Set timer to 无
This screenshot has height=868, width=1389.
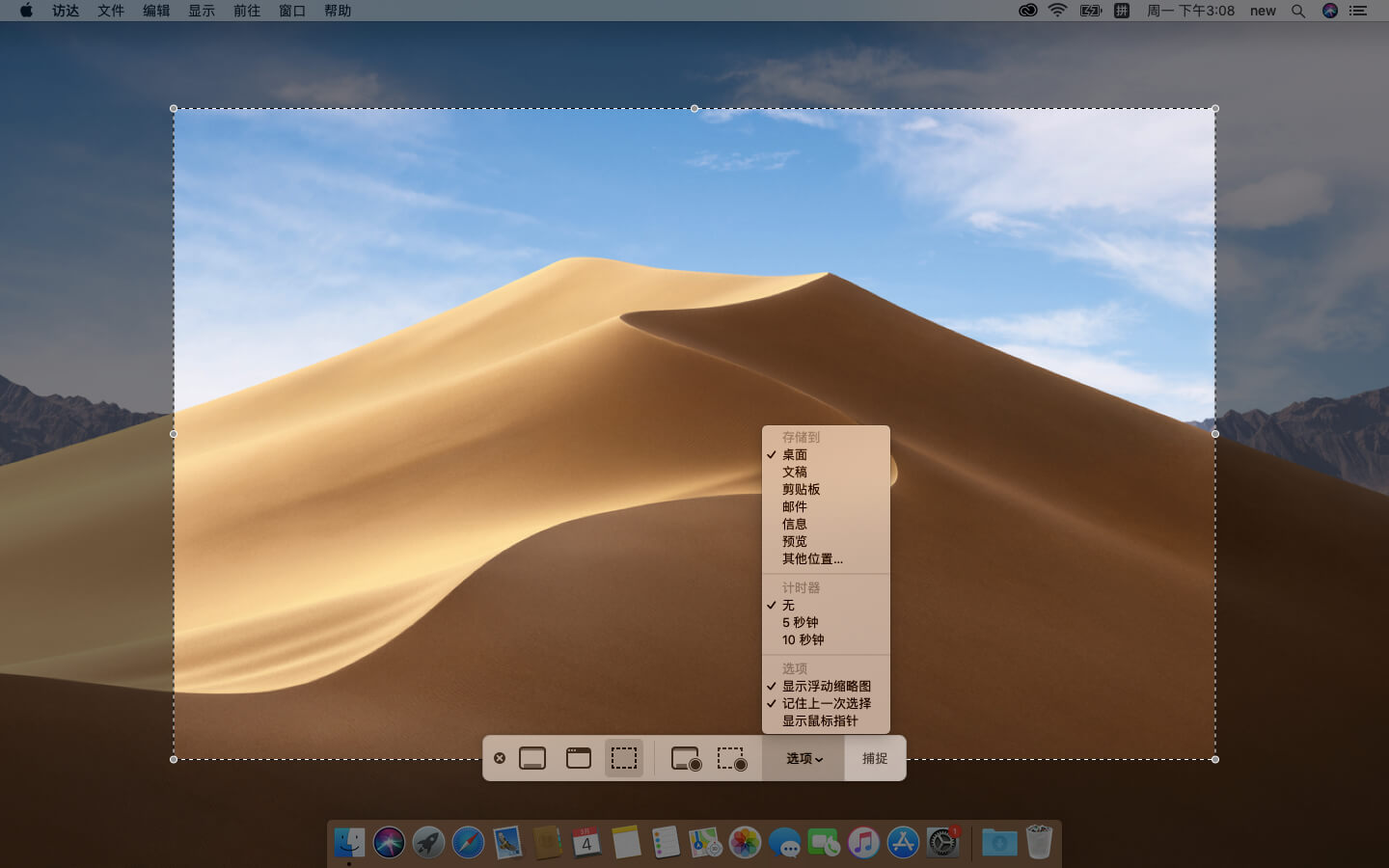tap(826, 605)
